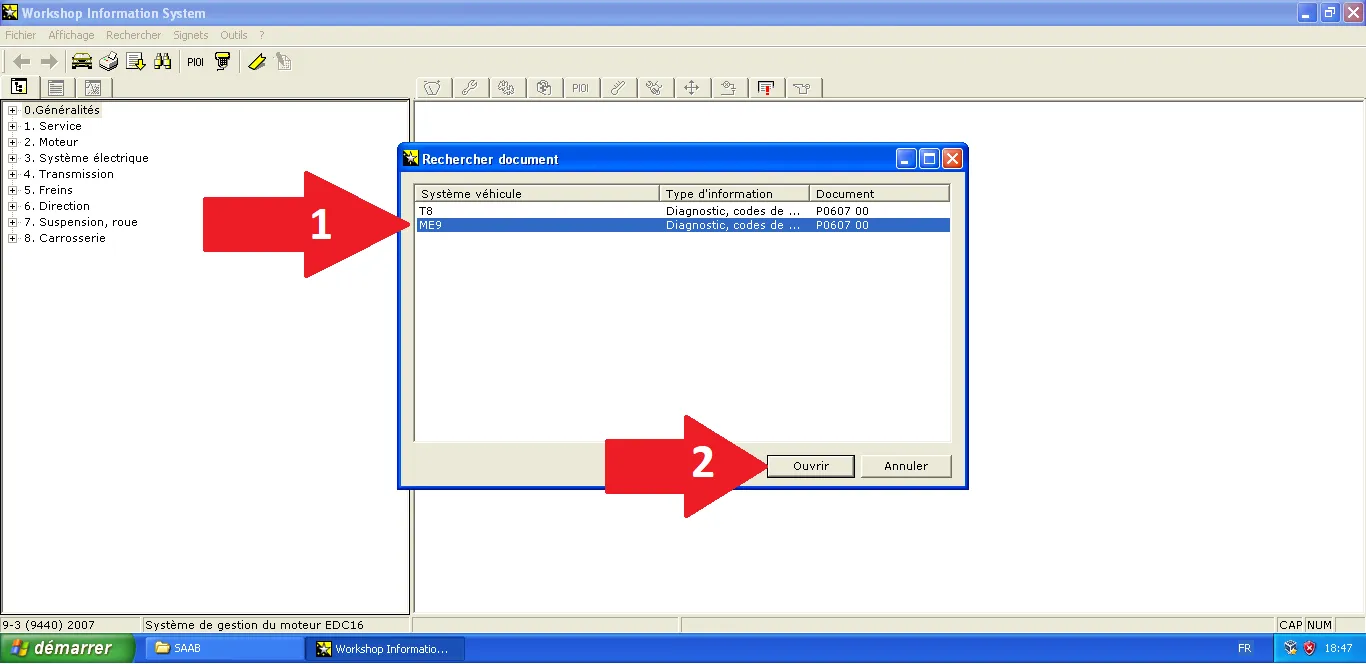
Task: Click the yellow car vehicle selection icon
Action: 82,62
